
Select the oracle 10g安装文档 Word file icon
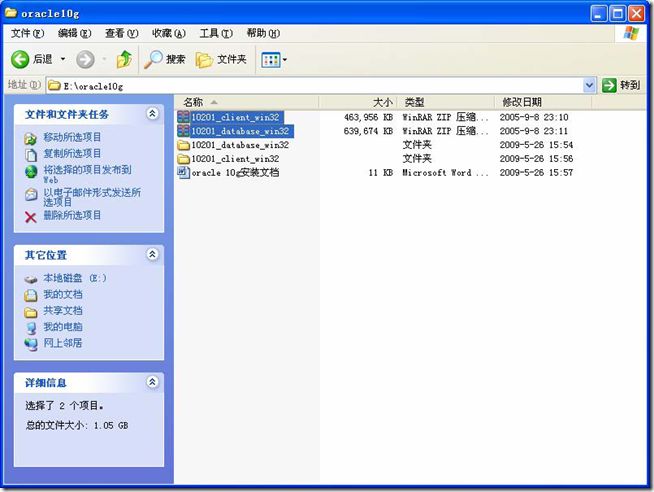(183, 172)
